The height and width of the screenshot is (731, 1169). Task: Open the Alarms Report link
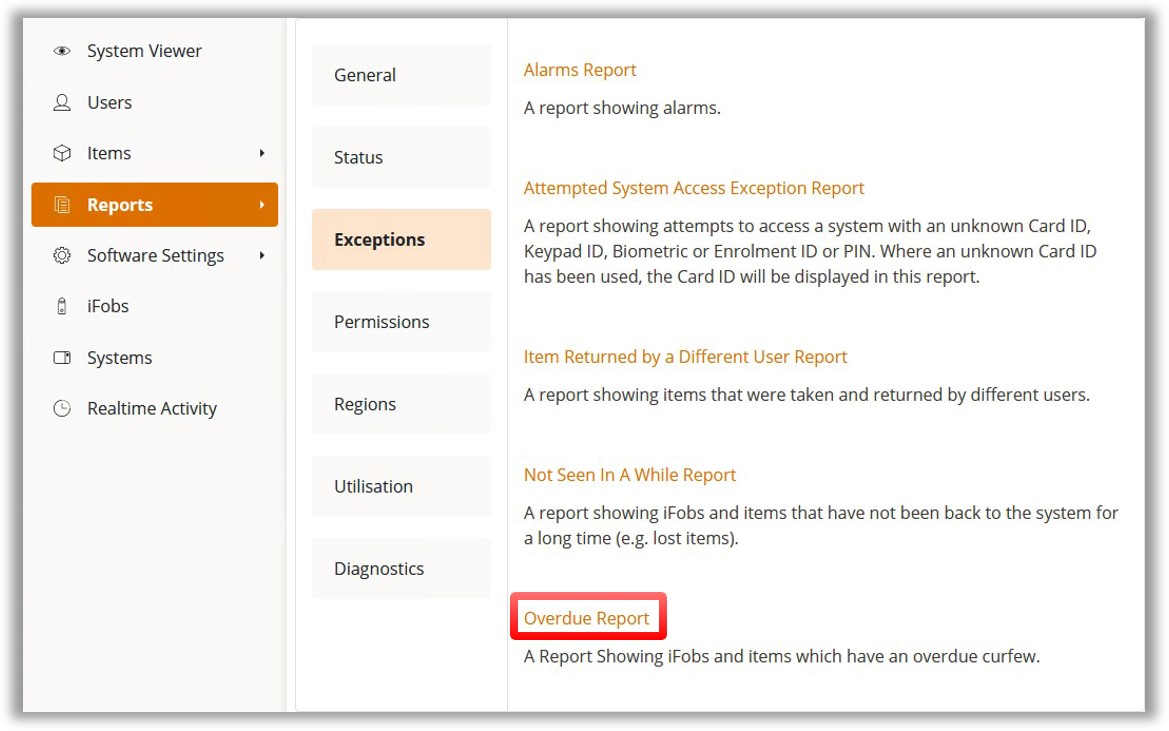pyautogui.click(x=580, y=70)
